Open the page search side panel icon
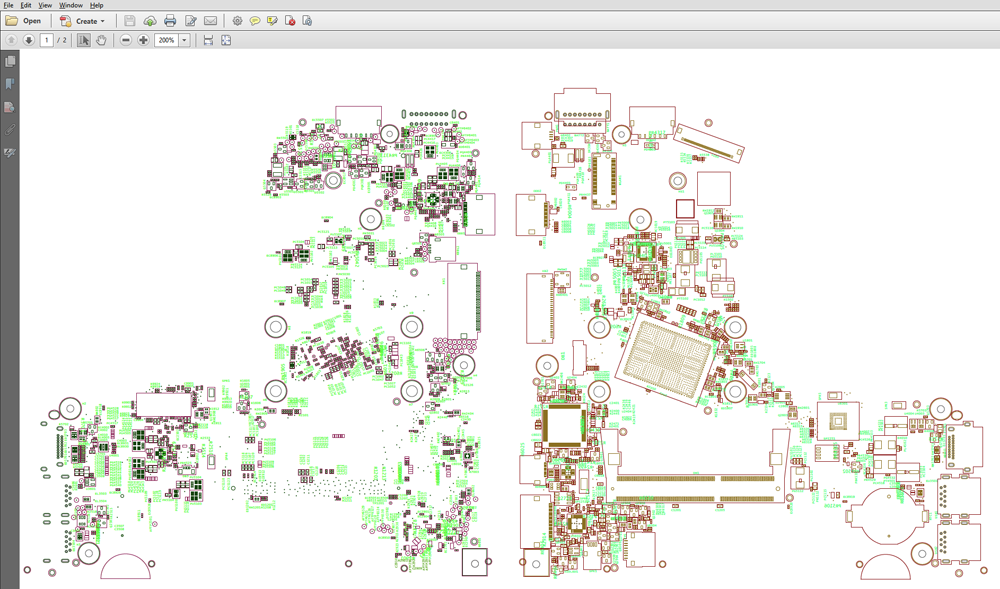This screenshot has height=589, width=1000. (10, 107)
